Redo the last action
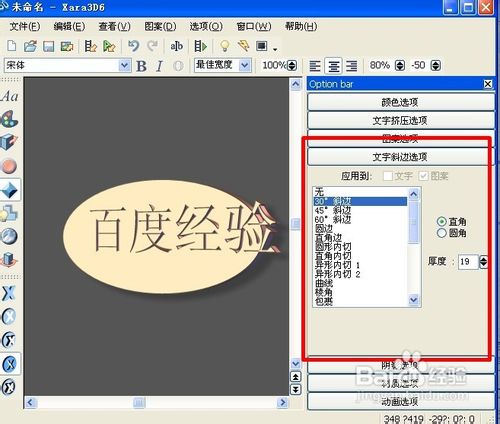The image size is (500, 424). pos(153,46)
